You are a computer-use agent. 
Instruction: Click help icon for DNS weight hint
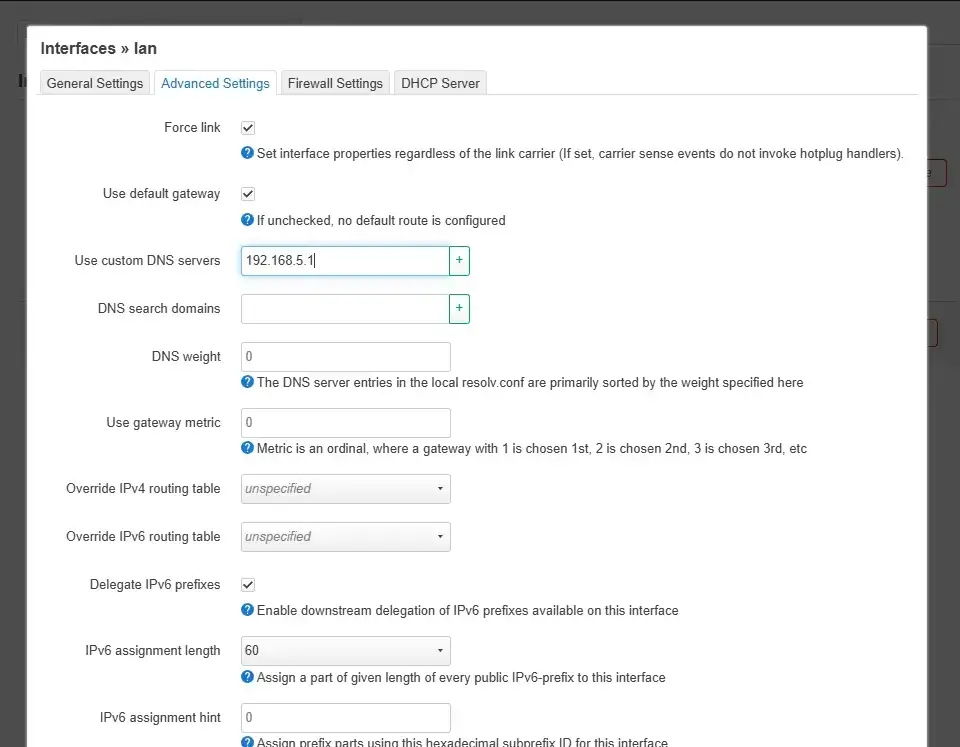[x=247, y=382]
